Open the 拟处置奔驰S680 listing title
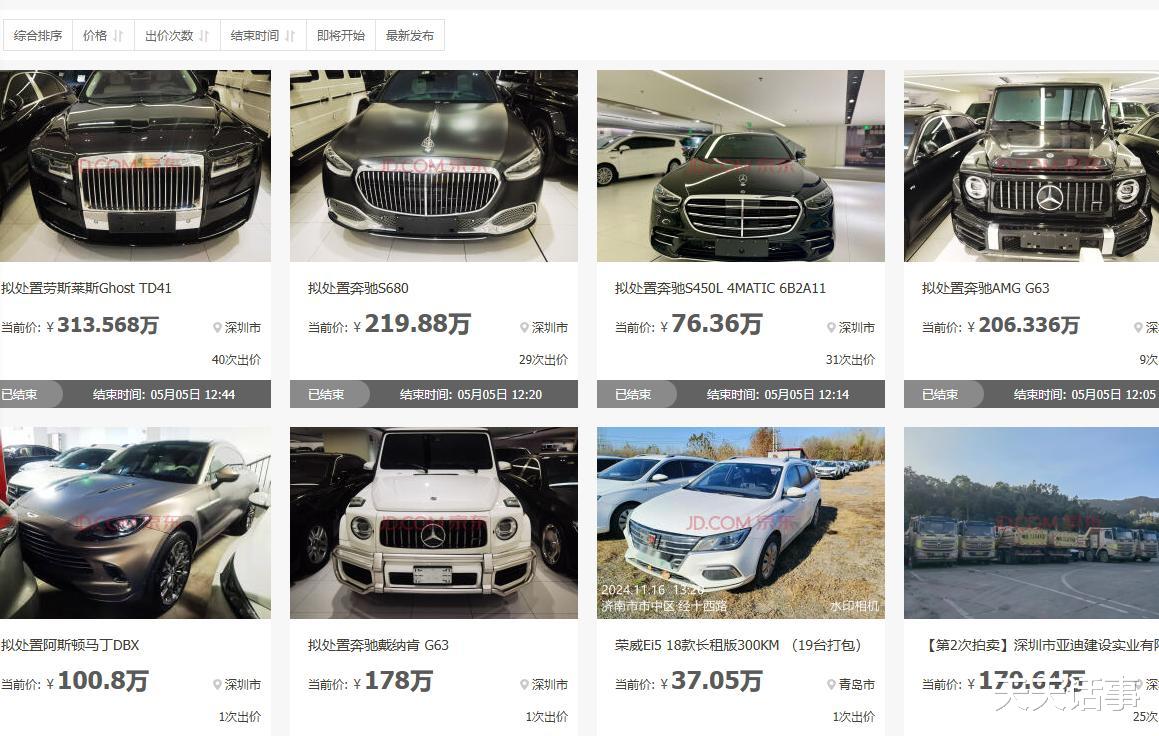 [358, 288]
